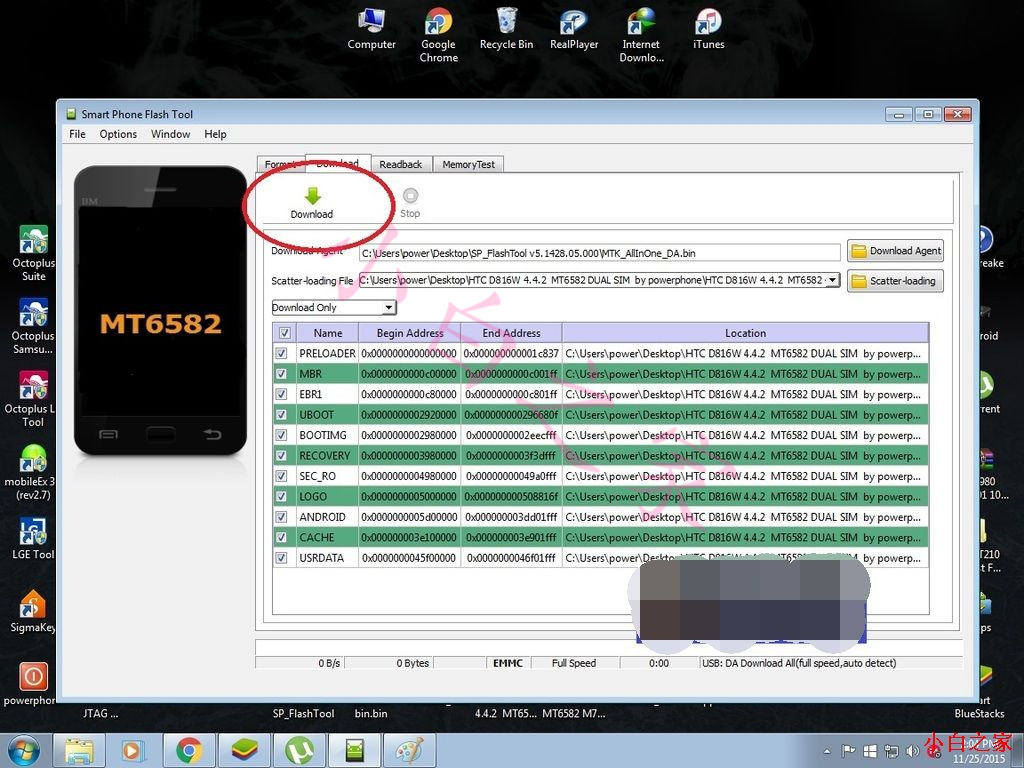Click the End Address column header

[x=511, y=333]
